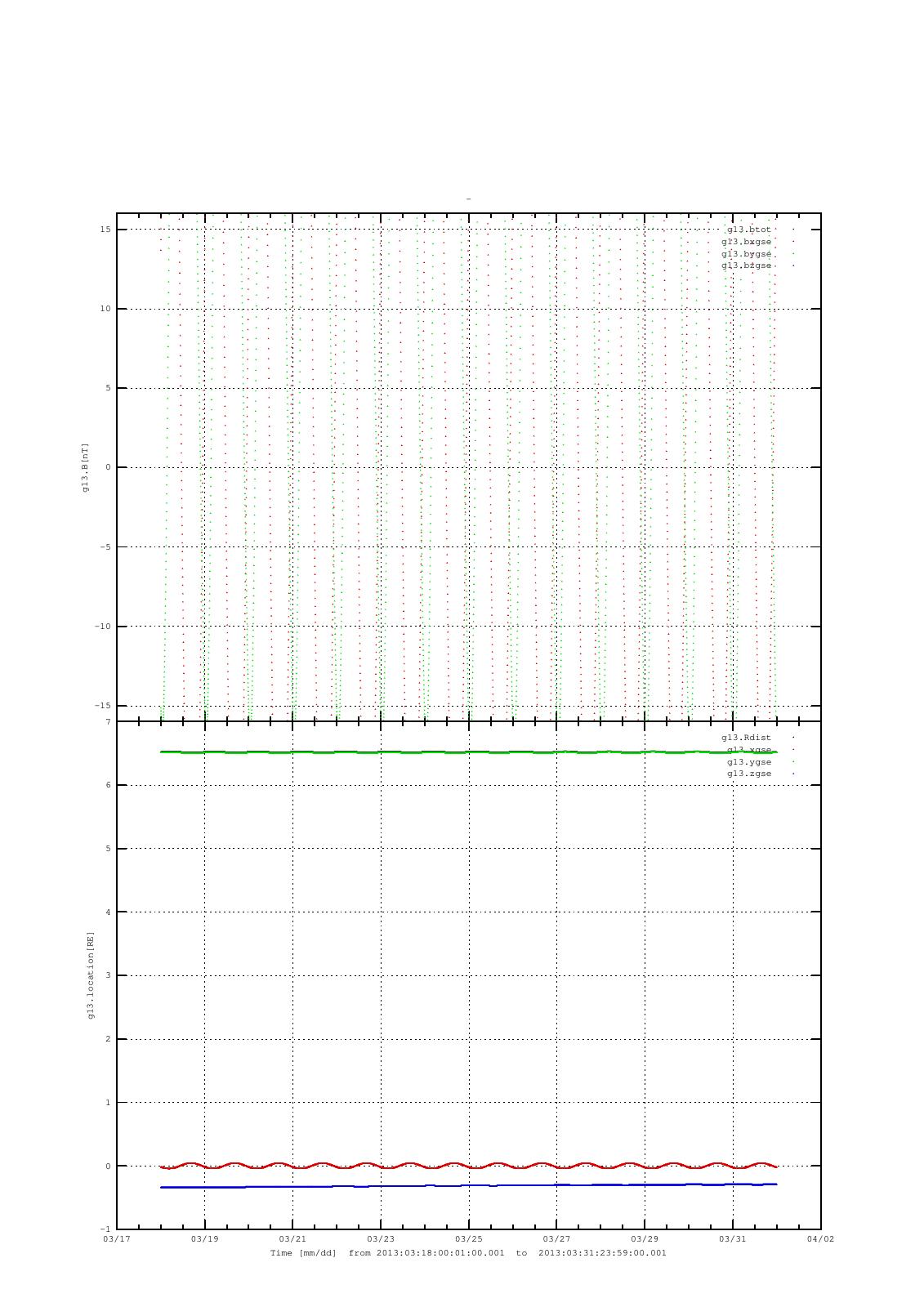The image size is (924, 1307).
Task: Select the 03/19 date tick label
Action: (204, 1239)
